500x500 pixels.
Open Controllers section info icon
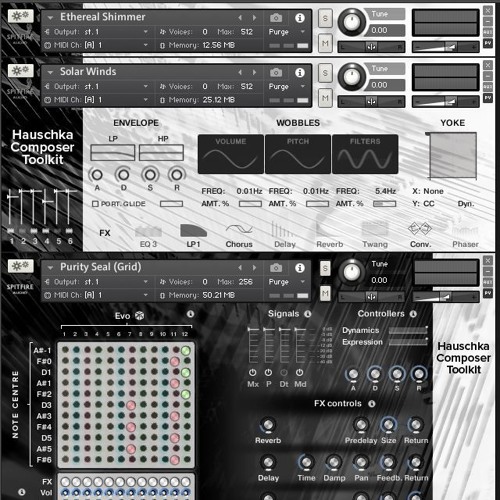(x=413, y=314)
